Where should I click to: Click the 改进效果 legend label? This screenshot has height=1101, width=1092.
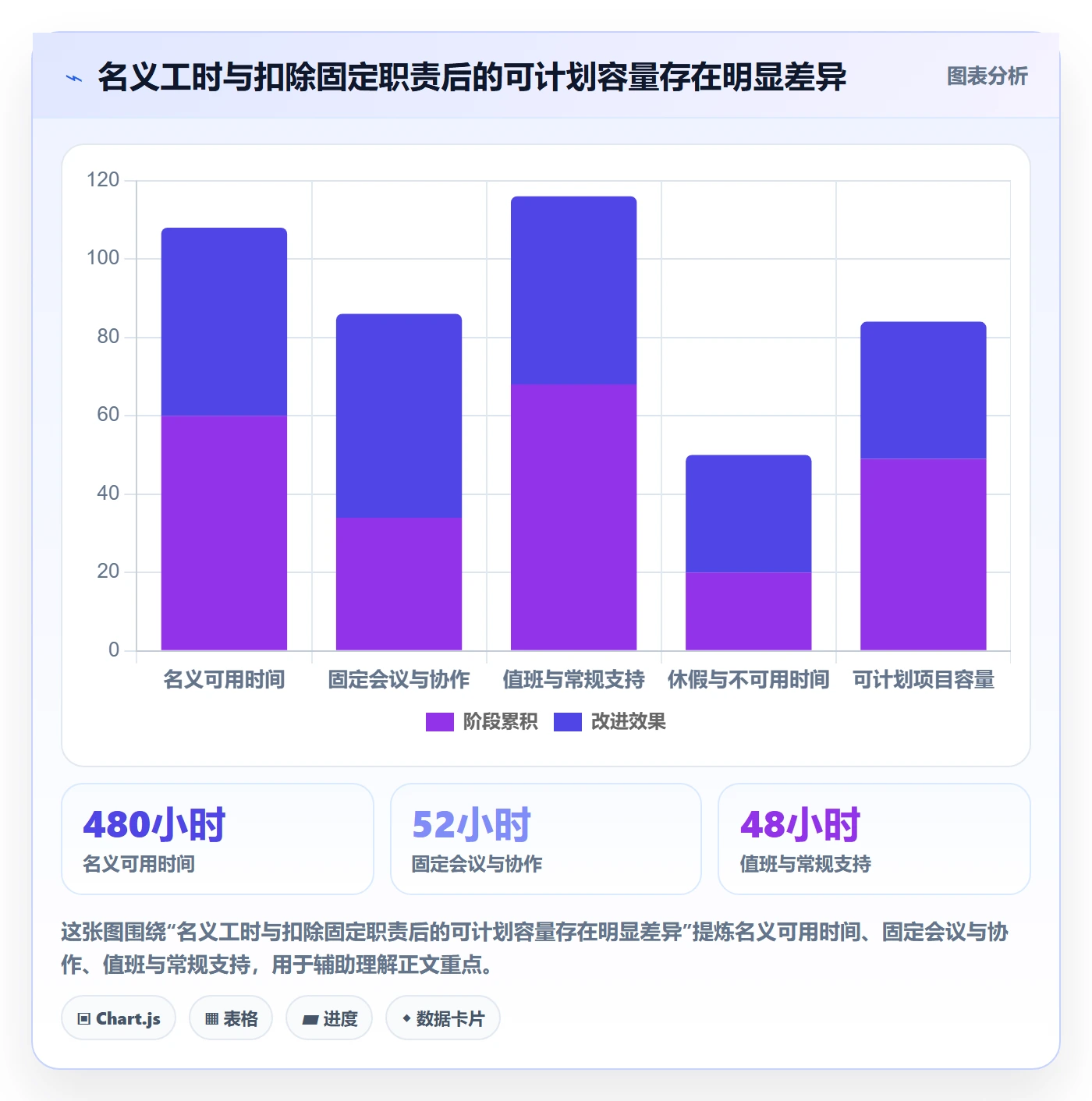[x=628, y=722]
